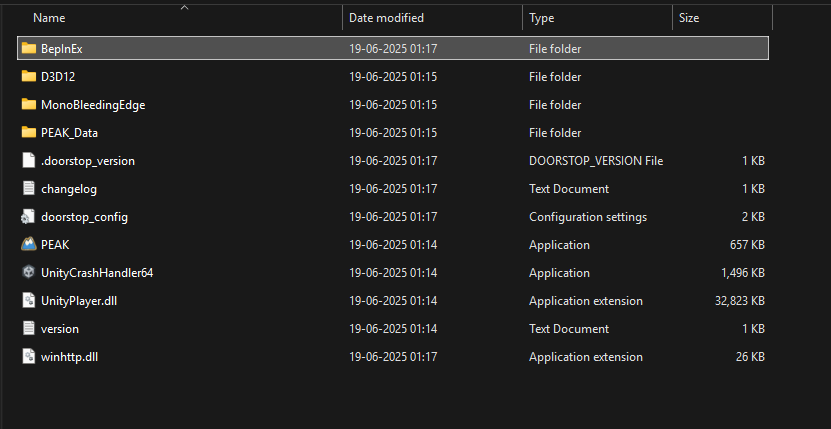Select the PEAK application mountain icon
This screenshot has height=429, width=831.
(29, 244)
